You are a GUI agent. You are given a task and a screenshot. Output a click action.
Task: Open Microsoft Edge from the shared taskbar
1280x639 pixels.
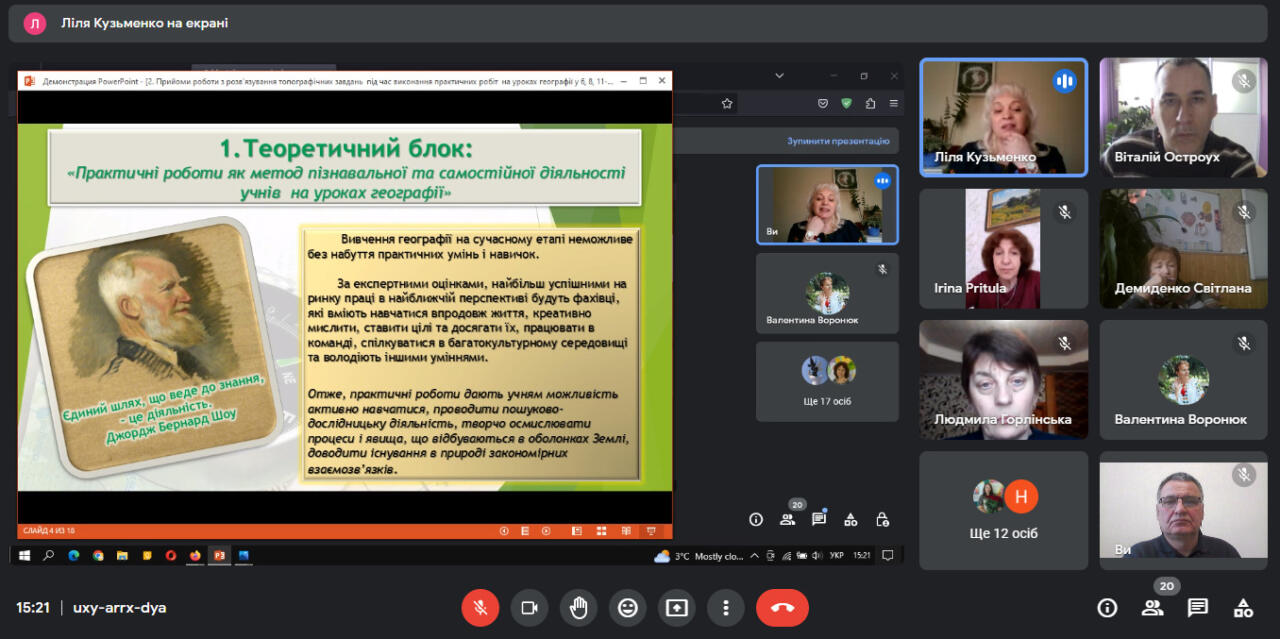74,555
